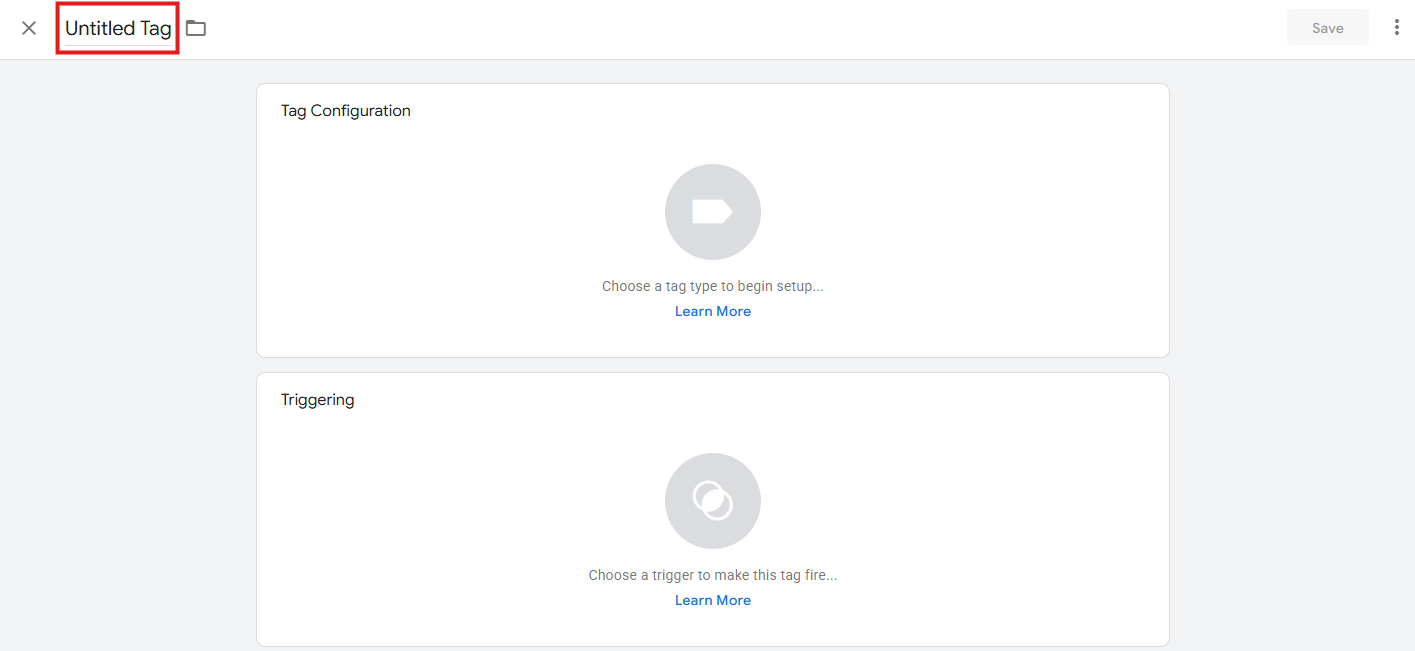This screenshot has width=1415, height=651.
Task: Click 'Choose a trigger to make this tag fire...' text
Action: tap(713, 575)
